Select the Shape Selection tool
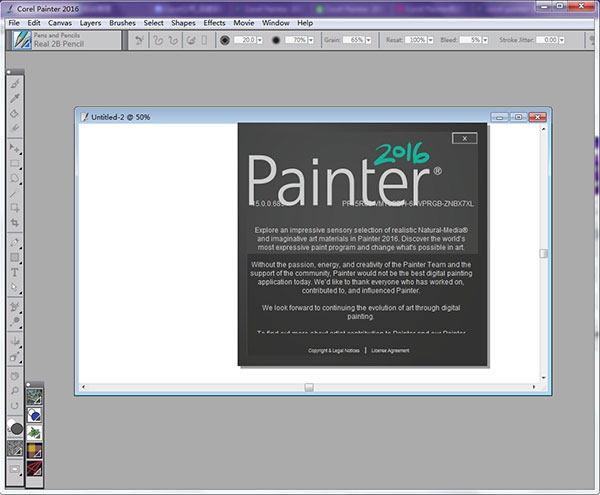Screen dimensions: 600x495 pyautogui.click(x=15, y=287)
